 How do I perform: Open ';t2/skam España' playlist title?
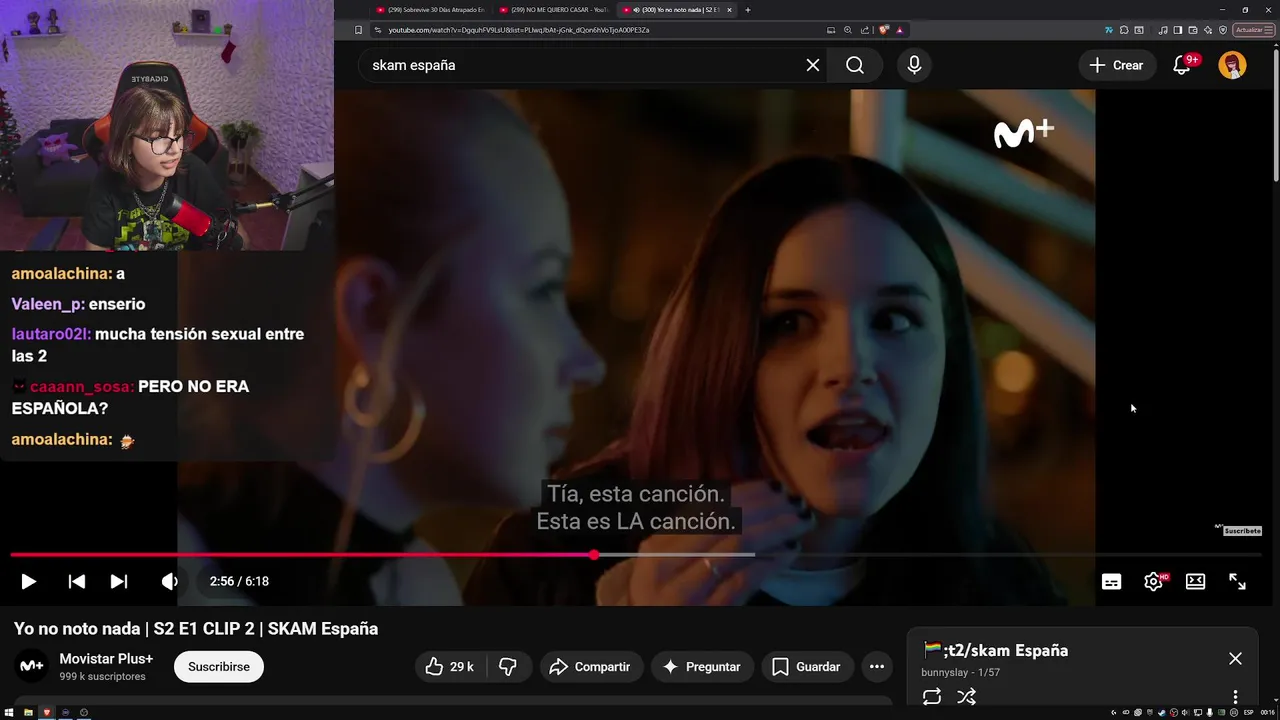pos(996,650)
